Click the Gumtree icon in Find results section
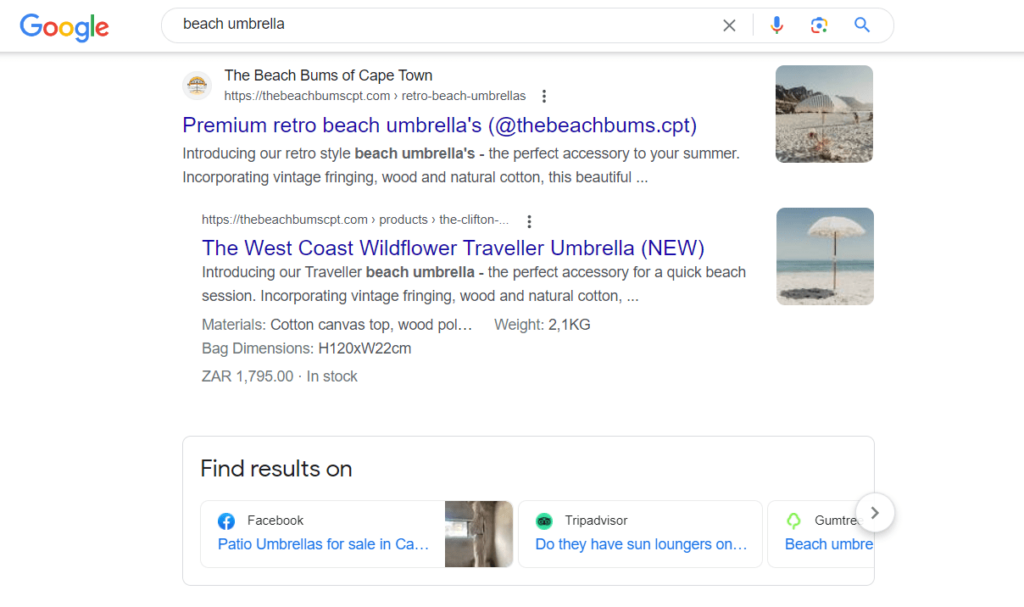 (x=793, y=522)
